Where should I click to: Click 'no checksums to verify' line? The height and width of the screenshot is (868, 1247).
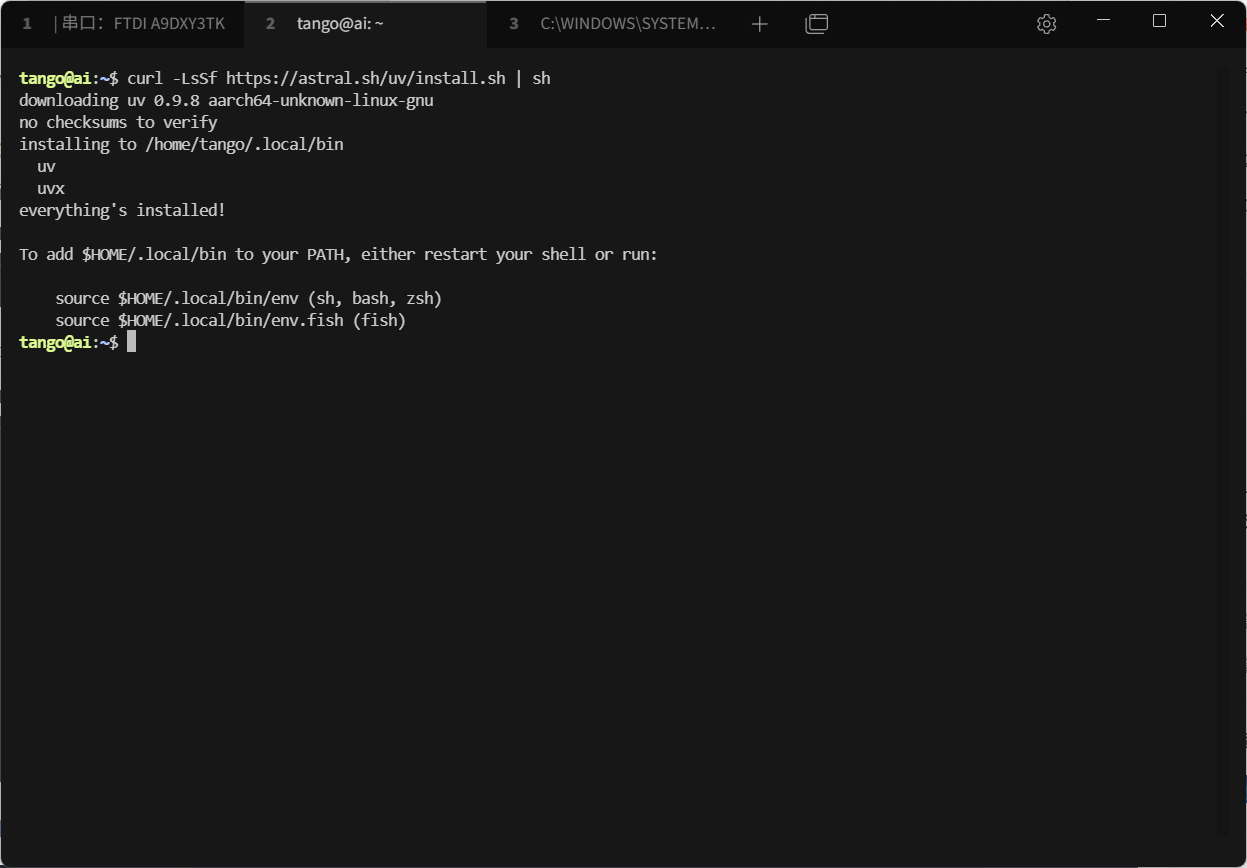coord(118,122)
